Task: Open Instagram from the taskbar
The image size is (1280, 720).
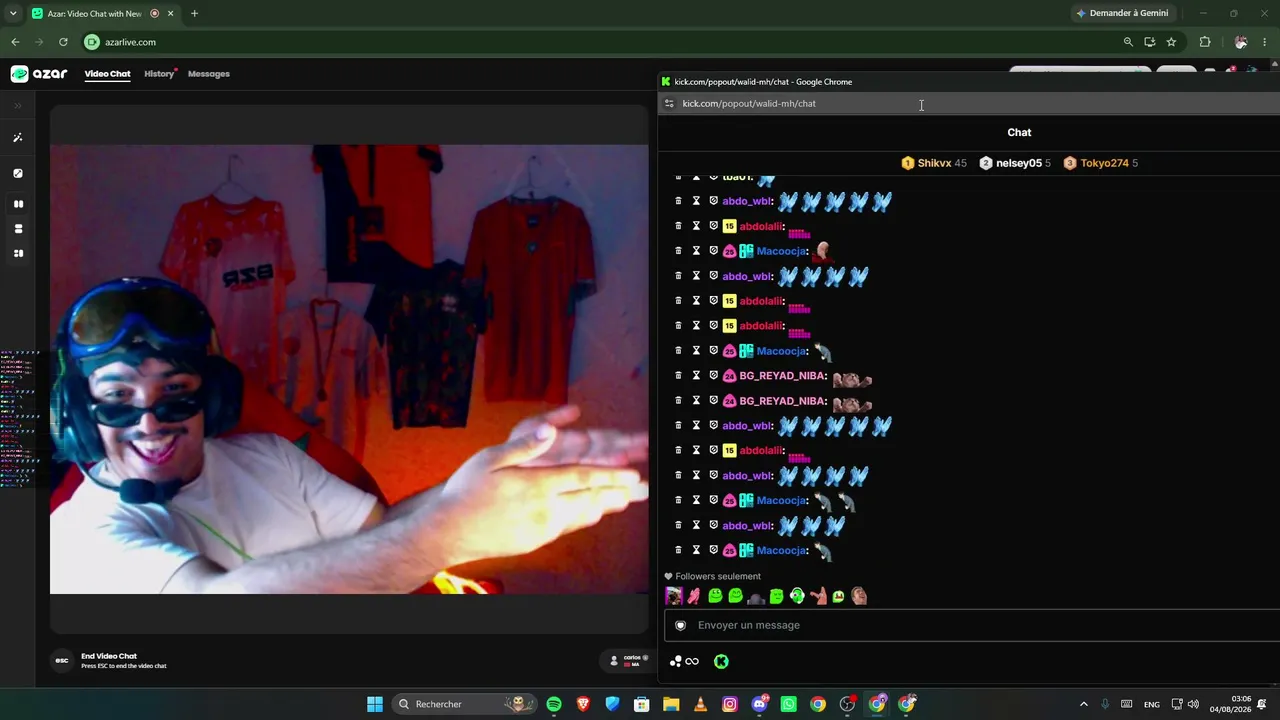Action: (x=730, y=704)
